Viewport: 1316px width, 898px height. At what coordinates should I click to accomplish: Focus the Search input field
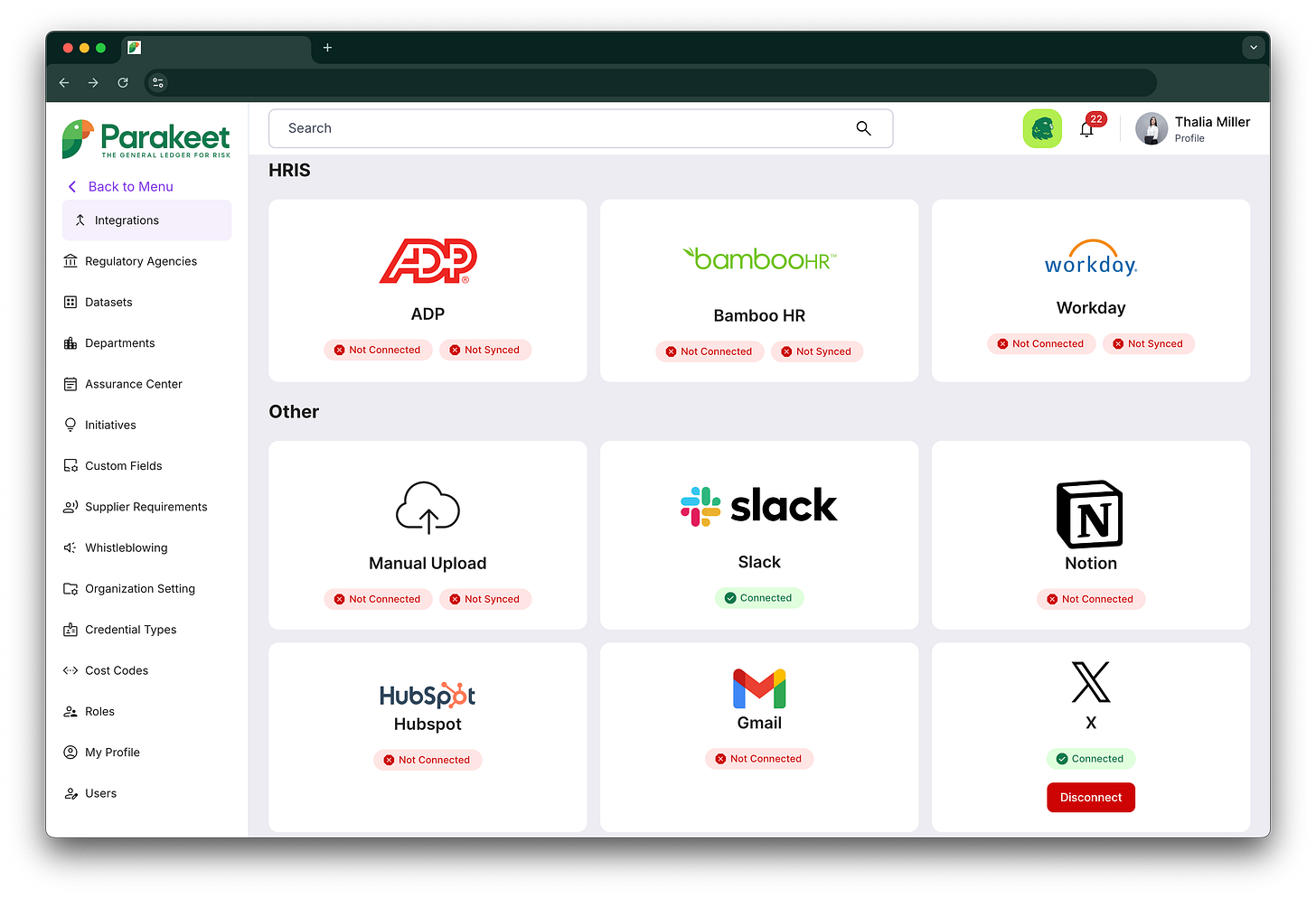(580, 128)
